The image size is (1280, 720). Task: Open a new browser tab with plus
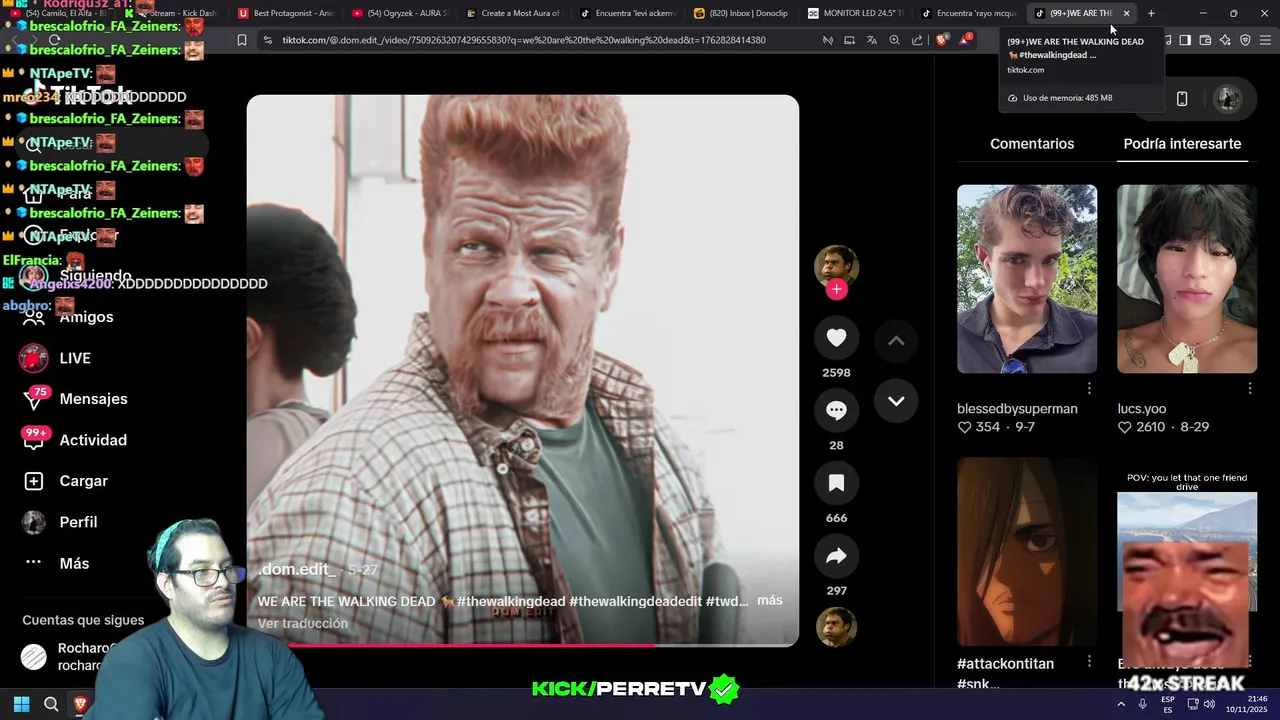(1151, 13)
